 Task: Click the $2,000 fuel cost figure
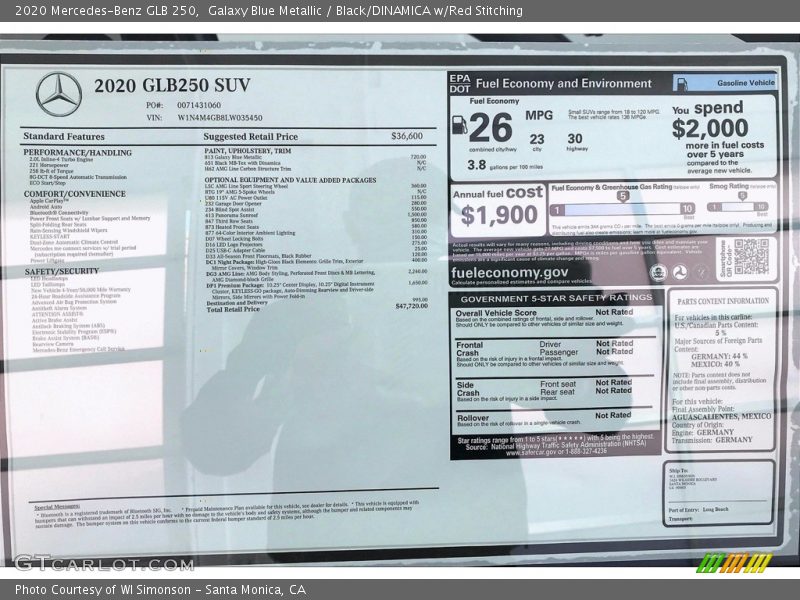click(x=710, y=128)
